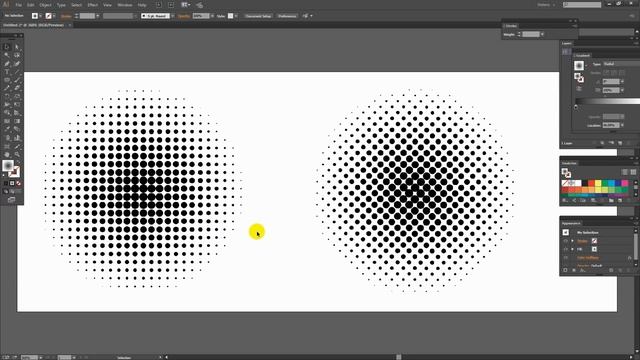Select the Scale tool

(x=17, y=97)
